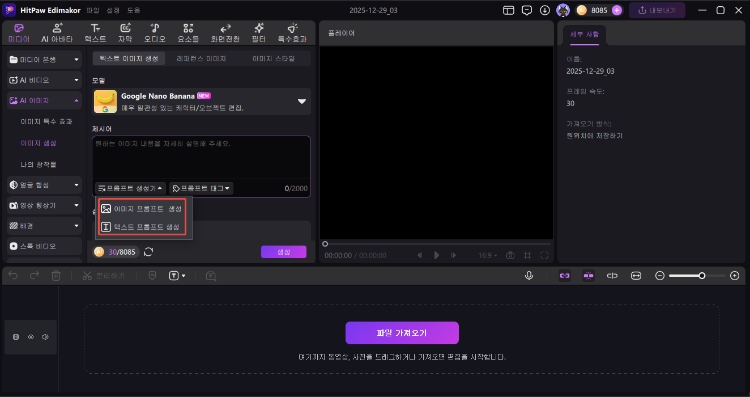Open the Media (미디어) tab in top toolbar
The image size is (750, 397).
(19, 33)
